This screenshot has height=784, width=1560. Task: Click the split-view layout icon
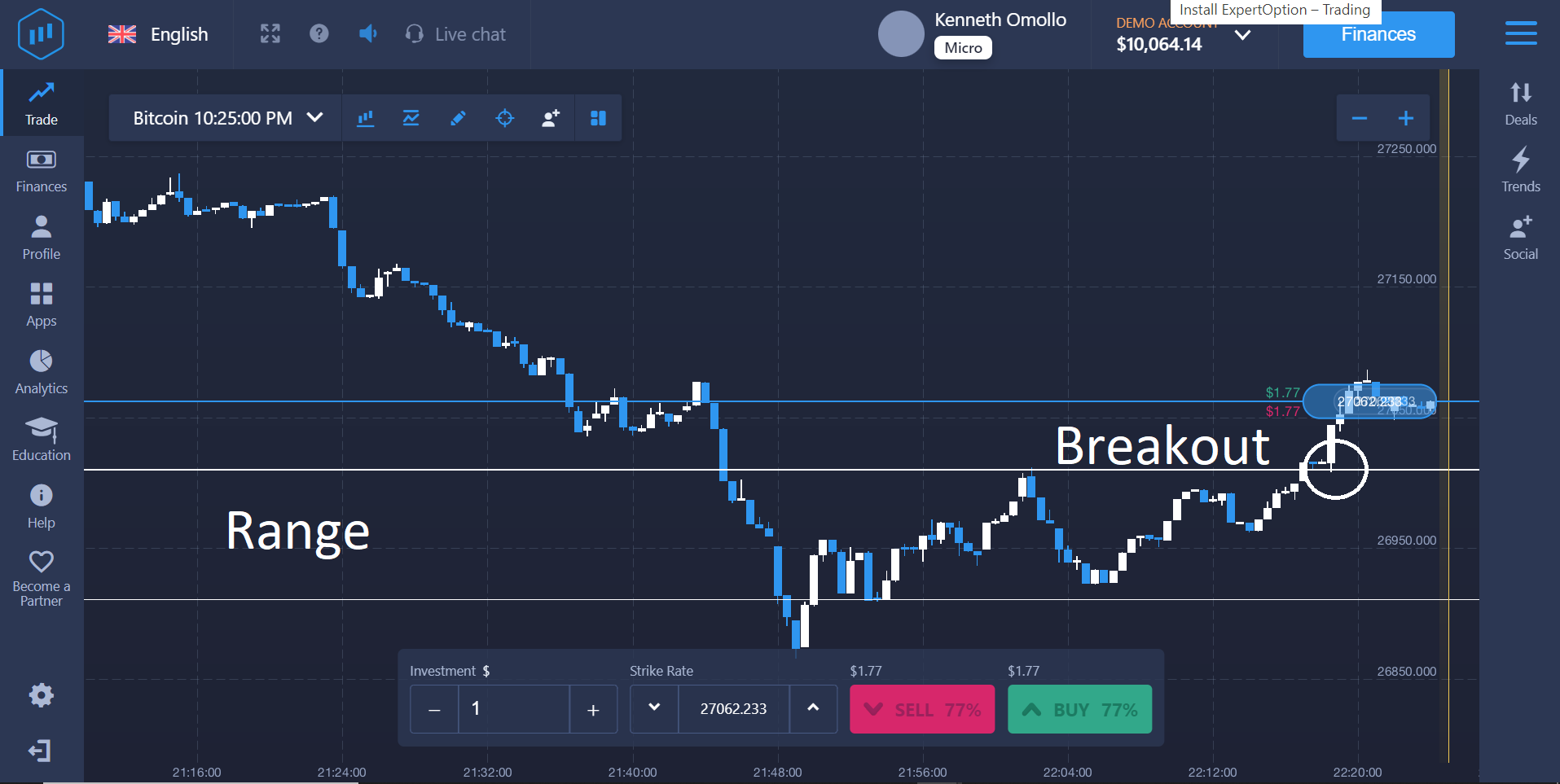click(597, 117)
